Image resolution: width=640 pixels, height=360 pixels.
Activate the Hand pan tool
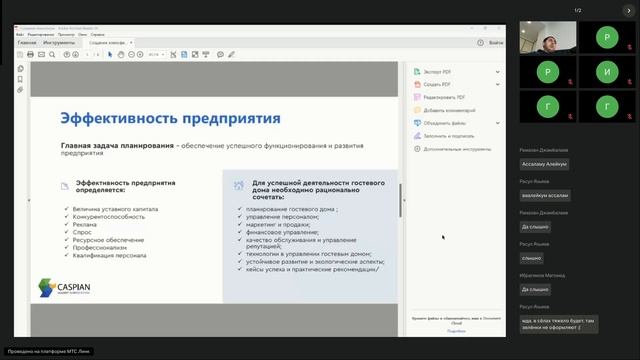(x=121, y=54)
